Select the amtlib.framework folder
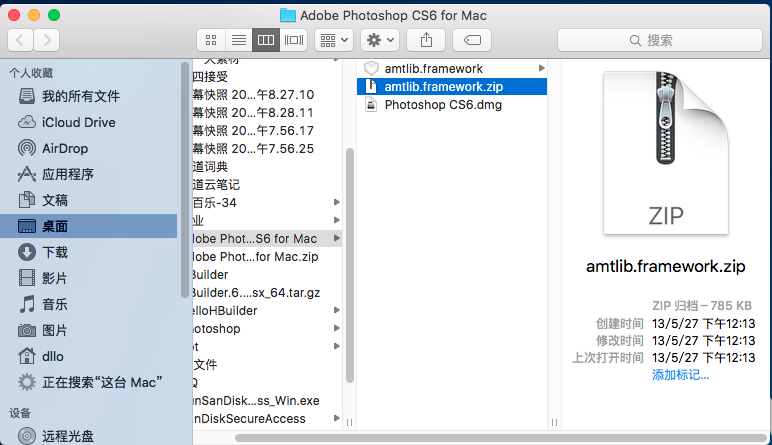The image size is (772, 445). click(x=451, y=68)
